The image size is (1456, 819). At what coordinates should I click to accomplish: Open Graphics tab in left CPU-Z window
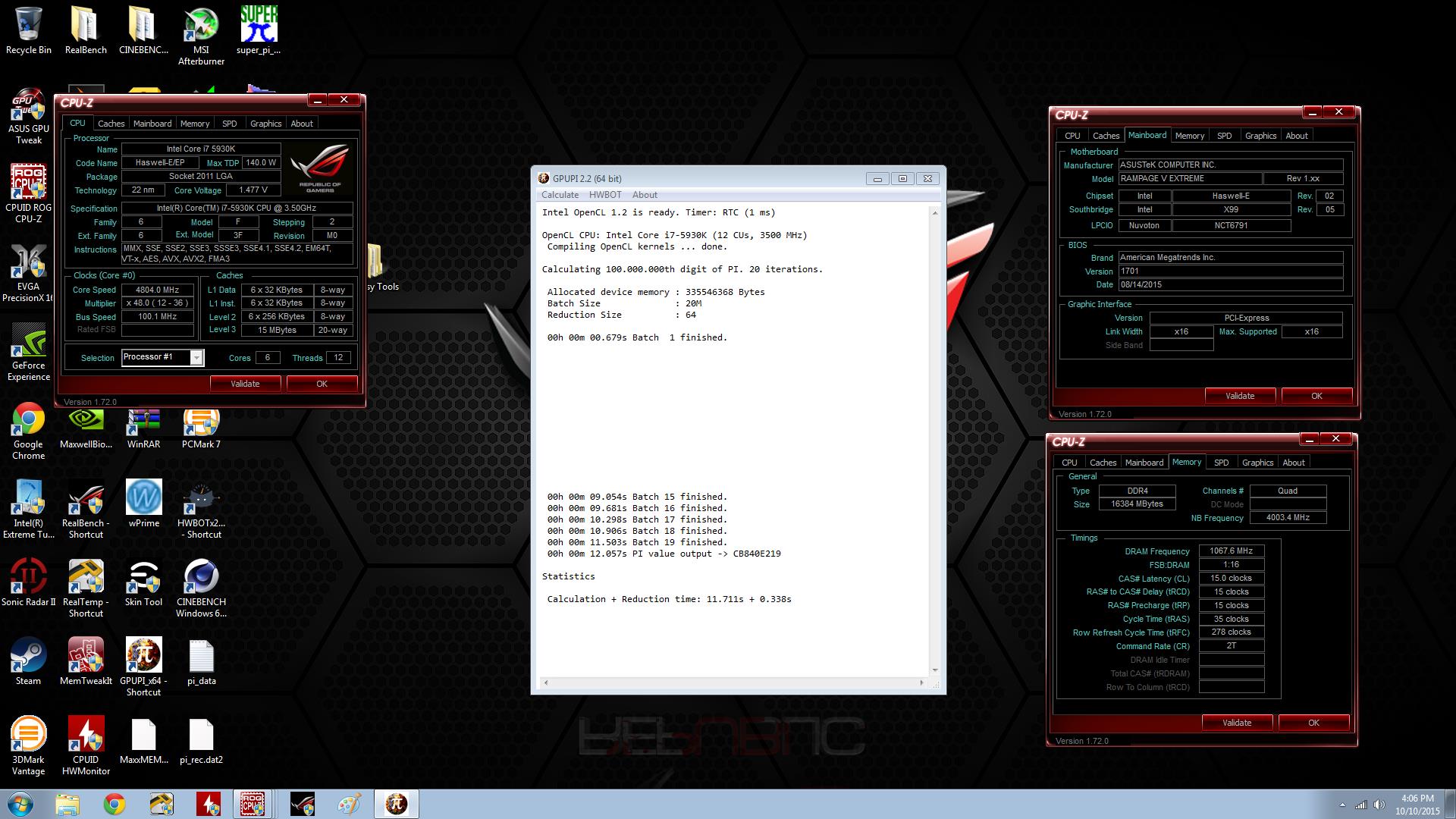pyautogui.click(x=265, y=124)
